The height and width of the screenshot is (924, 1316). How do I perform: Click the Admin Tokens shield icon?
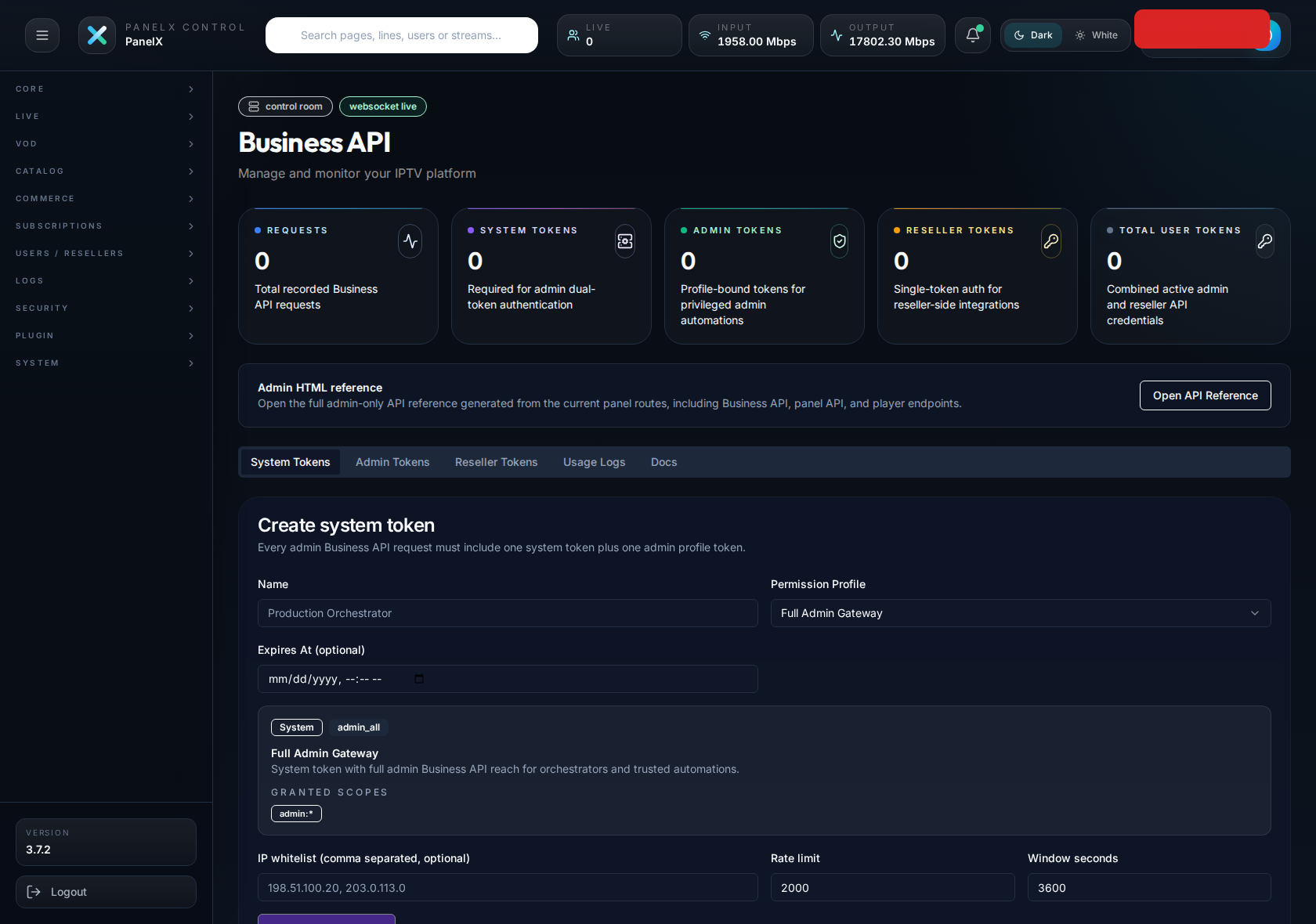coord(839,241)
